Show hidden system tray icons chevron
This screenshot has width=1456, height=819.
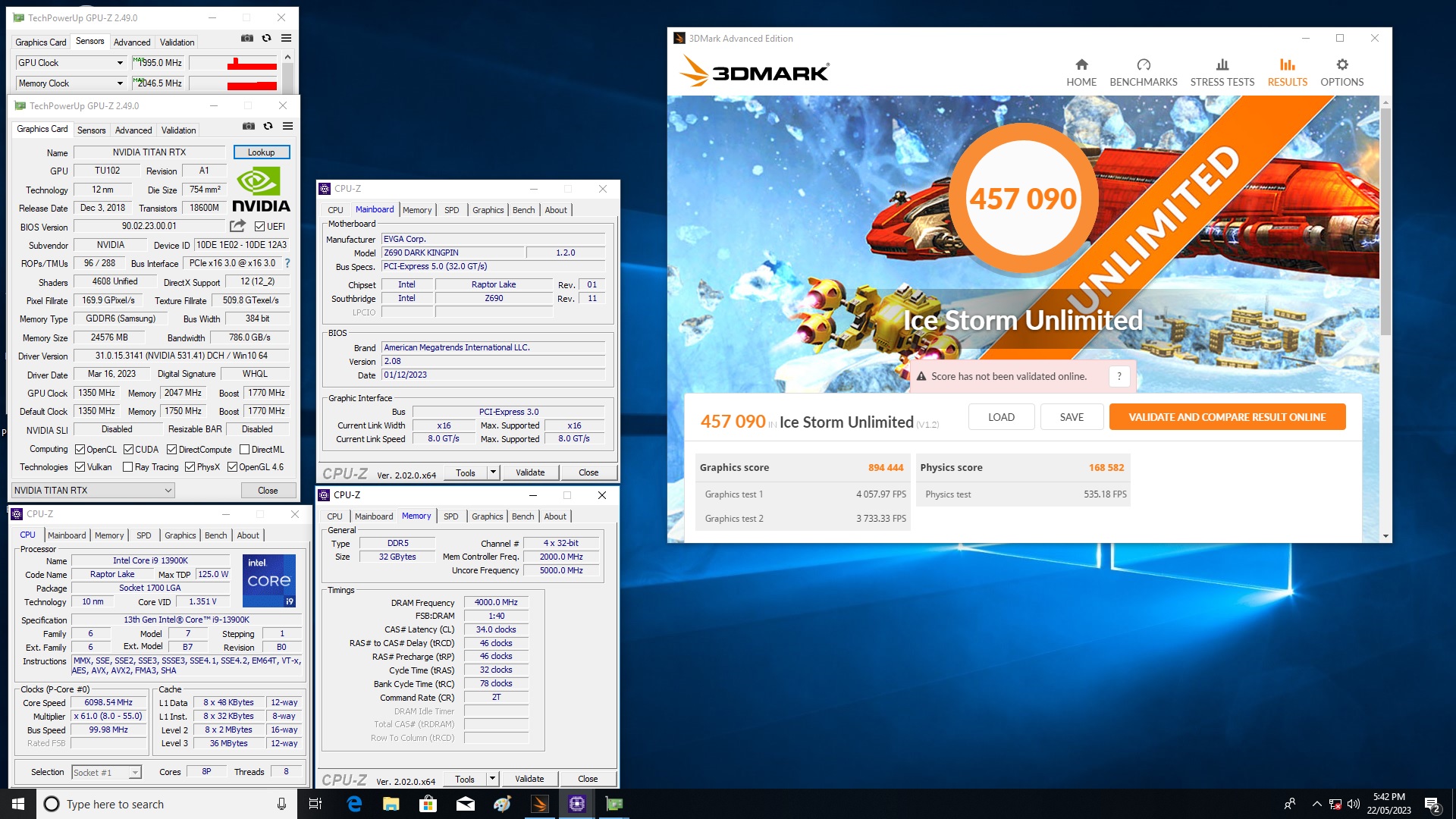coord(1316,804)
